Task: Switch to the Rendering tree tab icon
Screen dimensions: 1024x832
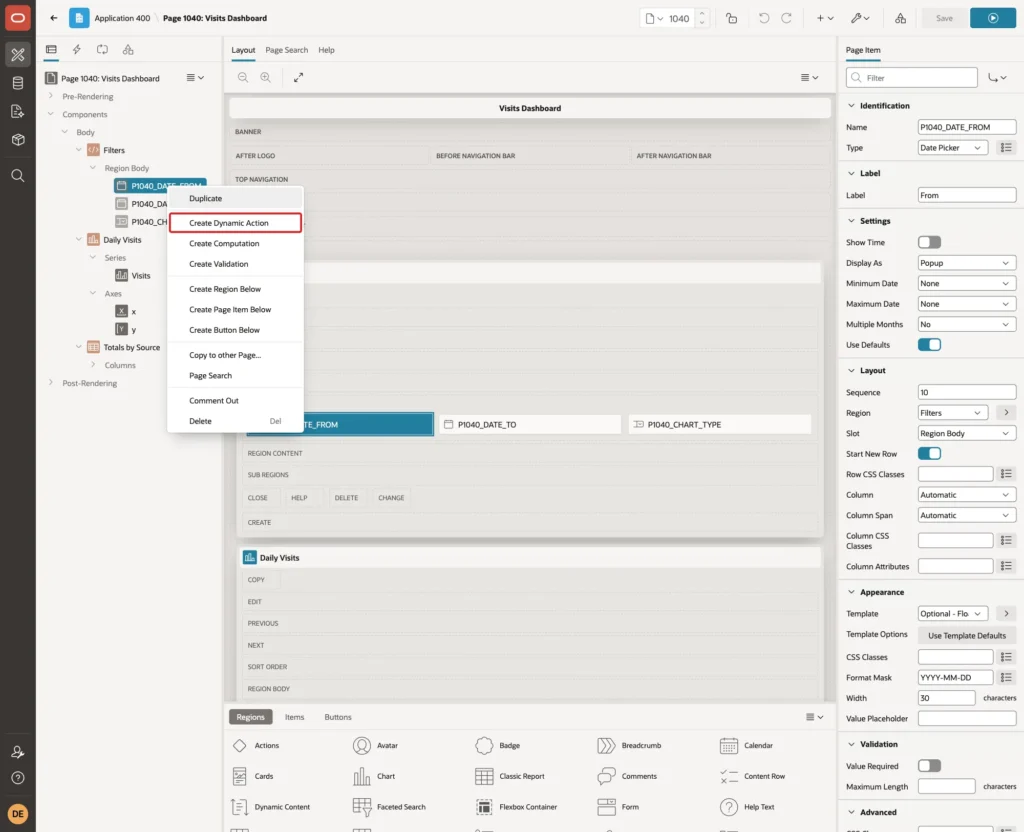Action: pos(51,50)
